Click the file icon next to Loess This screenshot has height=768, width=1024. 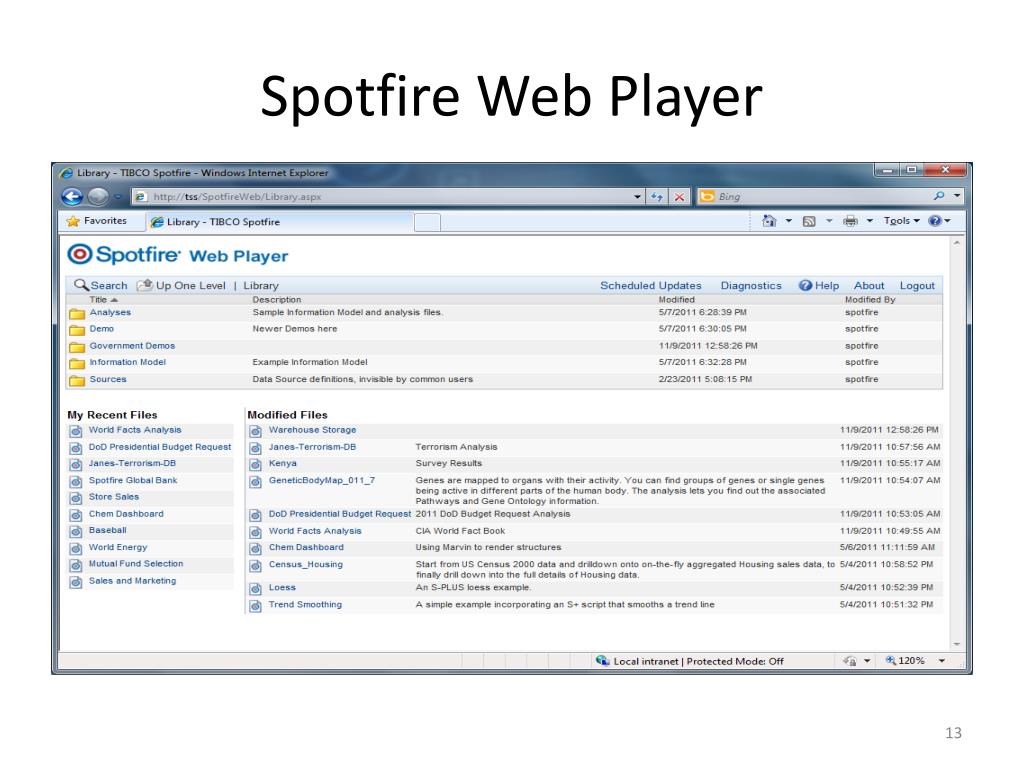click(x=255, y=588)
